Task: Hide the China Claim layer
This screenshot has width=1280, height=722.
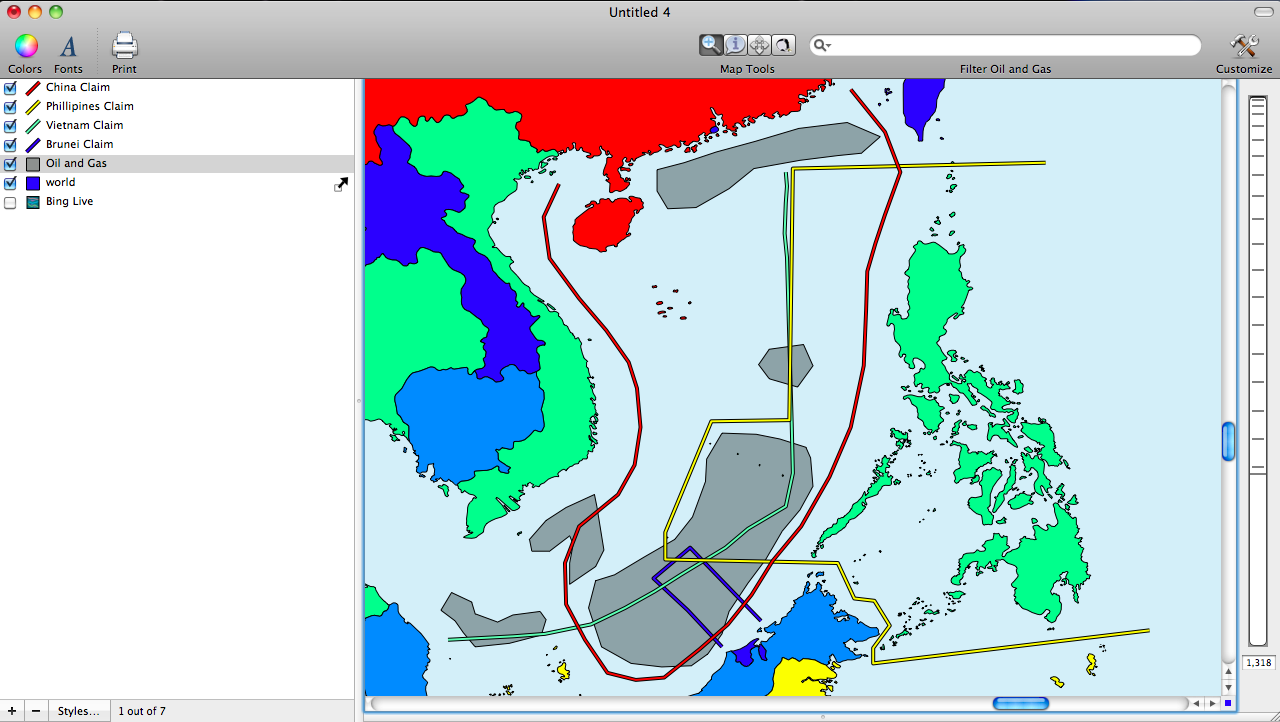Action: point(11,88)
